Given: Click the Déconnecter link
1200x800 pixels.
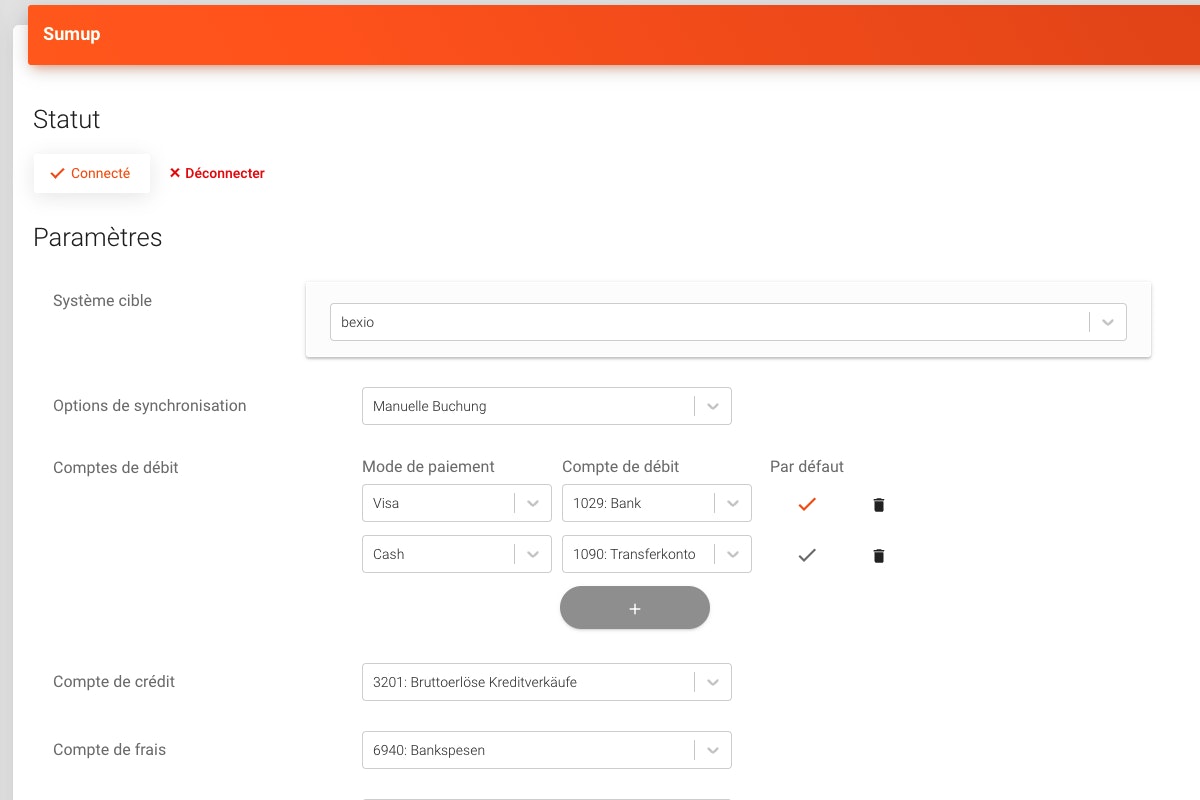Looking at the screenshot, I should point(224,172).
